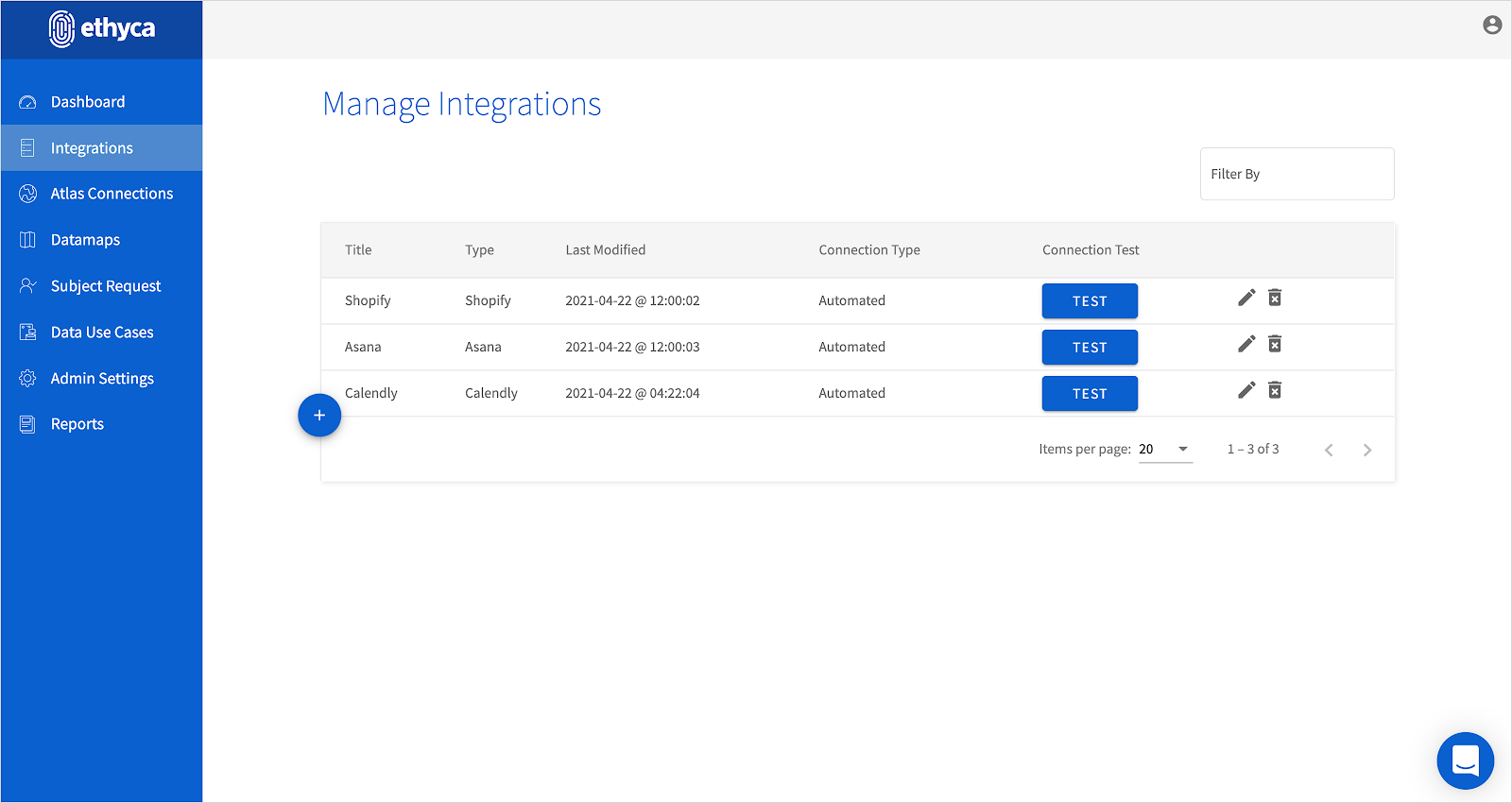Go to previous page of results
This screenshot has height=803, width=1512.
pyautogui.click(x=1329, y=450)
